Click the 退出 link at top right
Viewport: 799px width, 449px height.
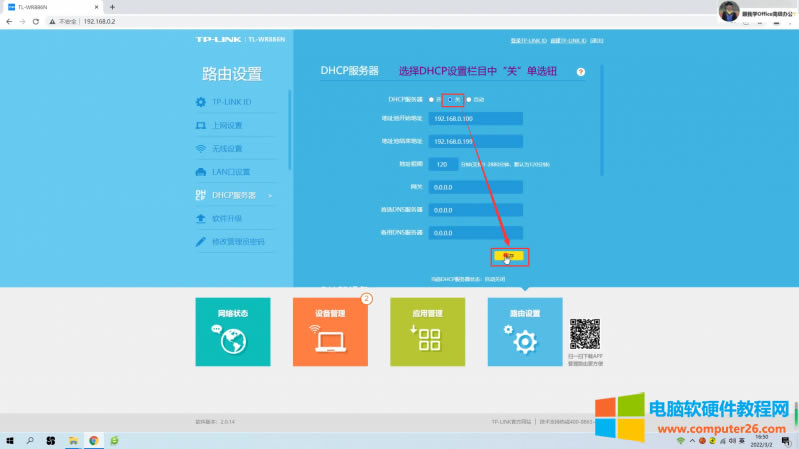click(x=597, y=41)
